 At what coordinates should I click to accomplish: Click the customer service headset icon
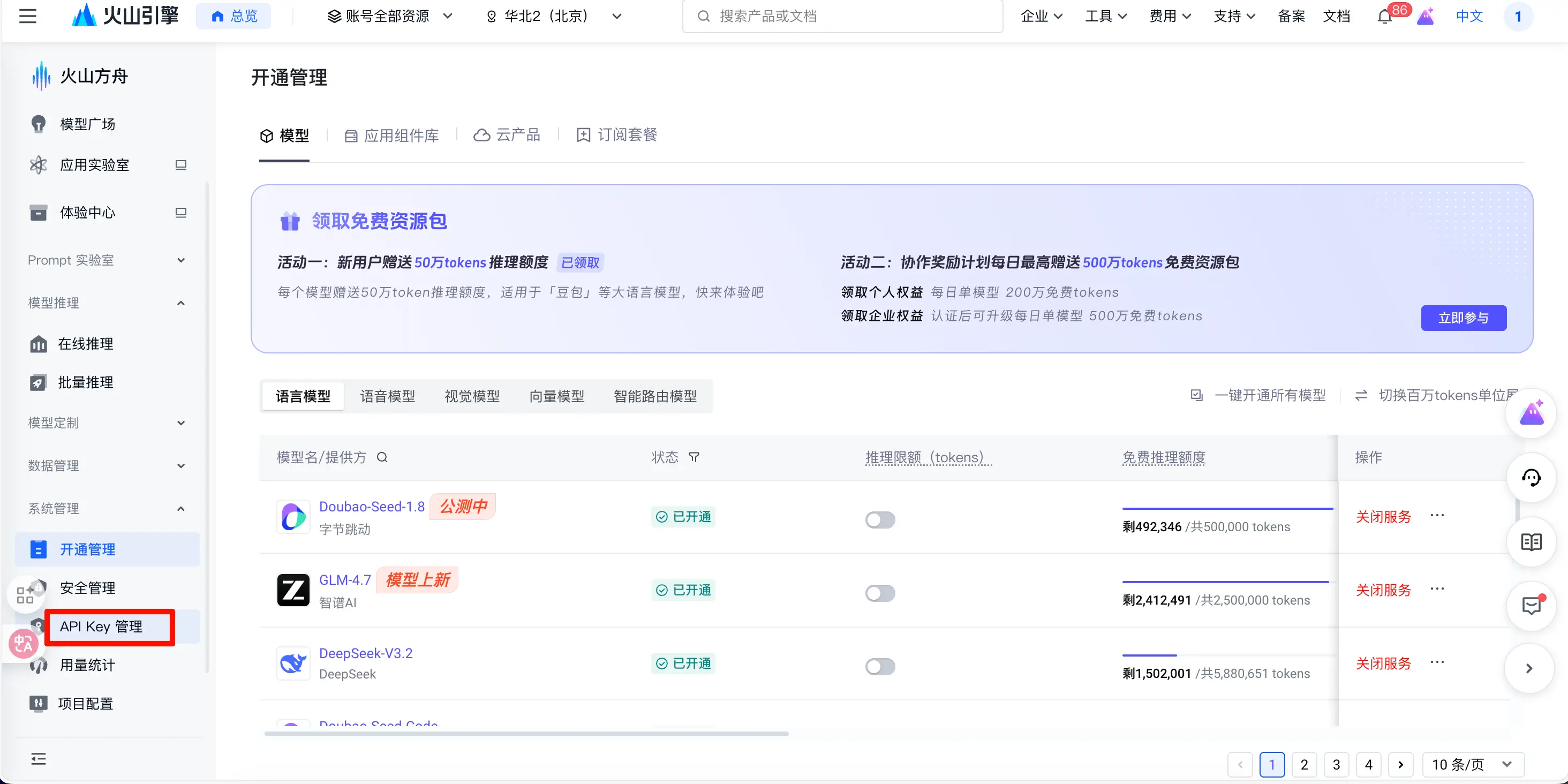click(1531, 478)
